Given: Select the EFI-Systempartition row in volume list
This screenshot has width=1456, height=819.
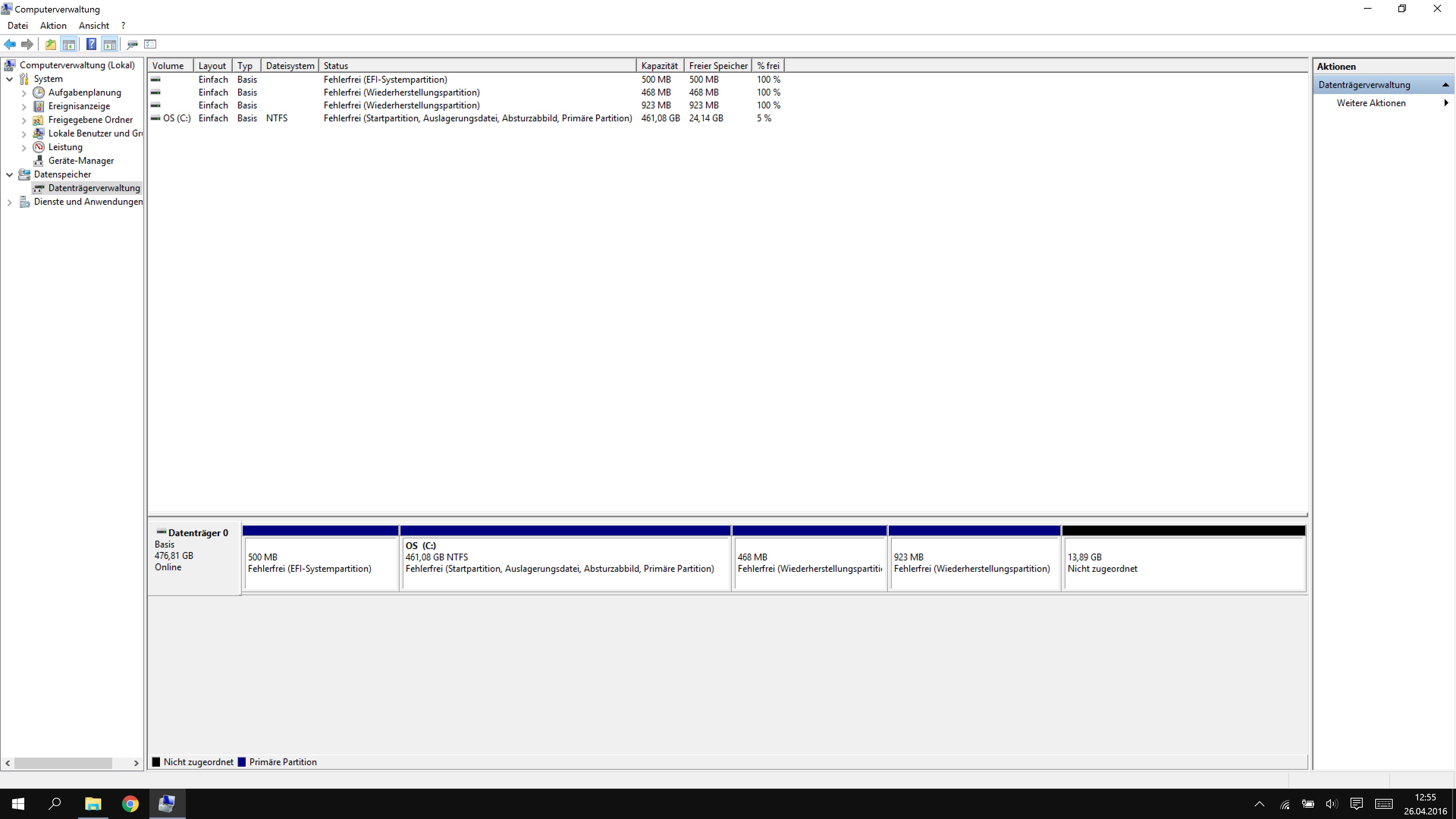Looking at the screenshot, I should point(466,80).
